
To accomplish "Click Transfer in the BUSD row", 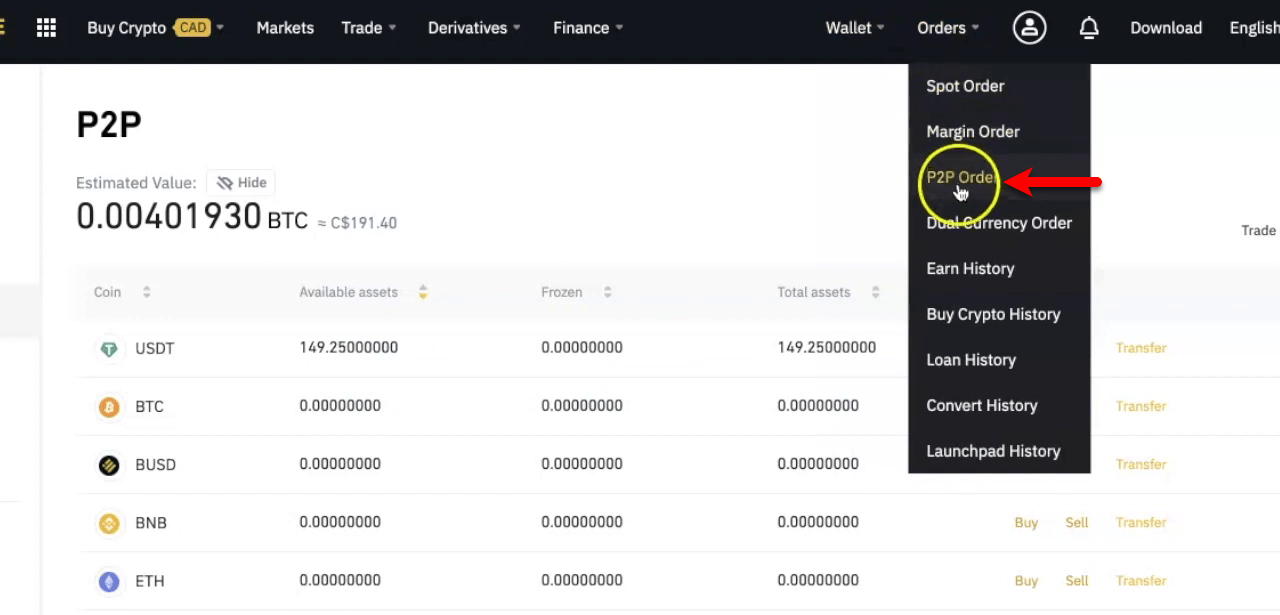I will (1141, 464).
